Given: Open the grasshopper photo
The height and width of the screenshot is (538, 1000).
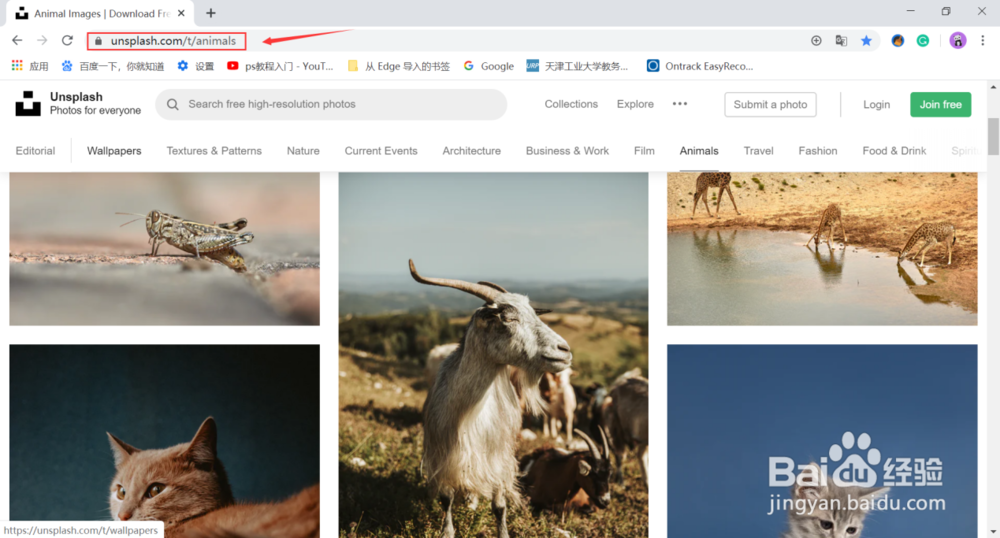Looking at the screenshot, I should coord(165,249).
